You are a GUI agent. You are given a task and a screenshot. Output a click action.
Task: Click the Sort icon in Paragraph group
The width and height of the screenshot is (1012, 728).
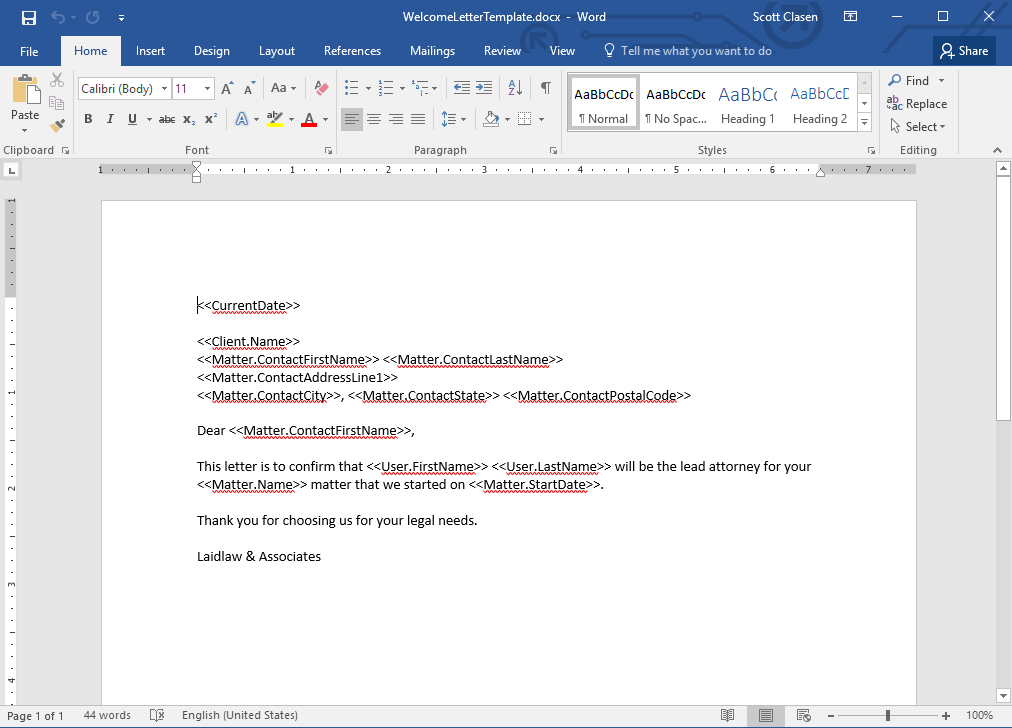[x=514, y=88]
